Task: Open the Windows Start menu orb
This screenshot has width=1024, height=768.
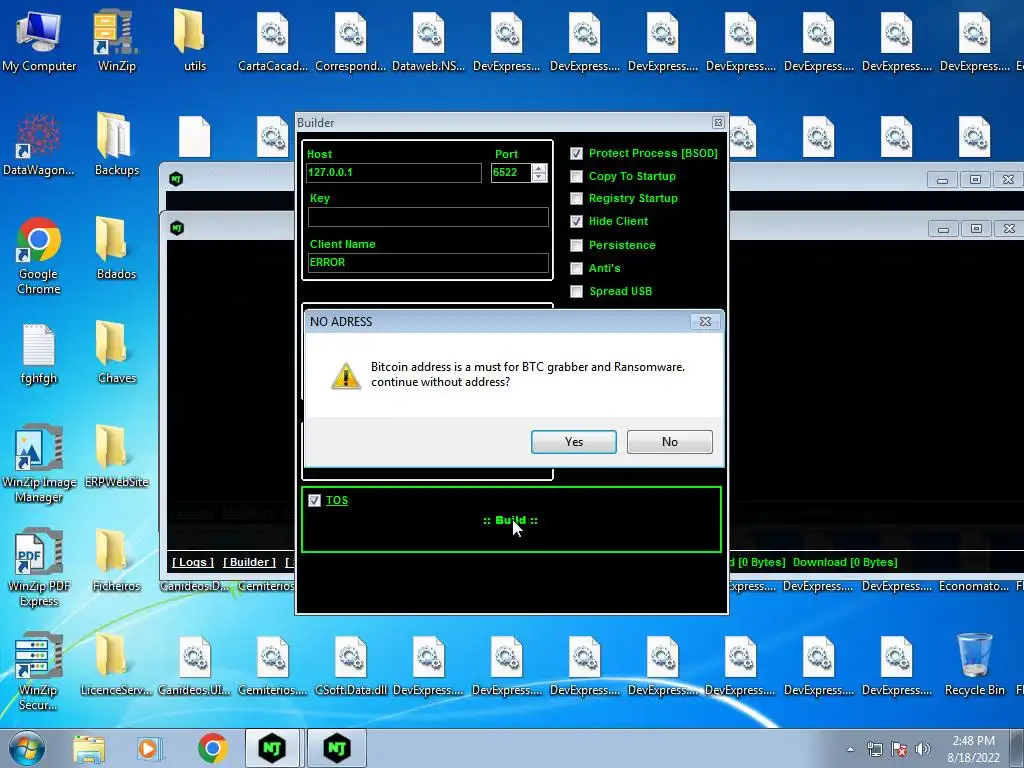Action: pyautogui.click(x=27, y=748)
